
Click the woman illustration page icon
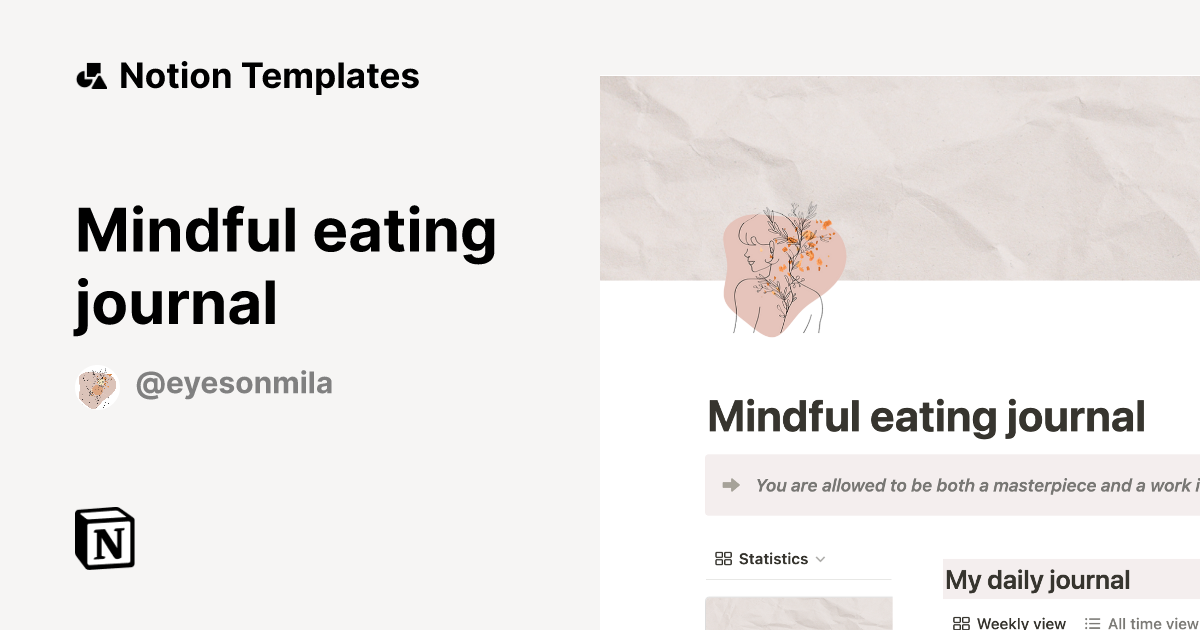(783, 271)
